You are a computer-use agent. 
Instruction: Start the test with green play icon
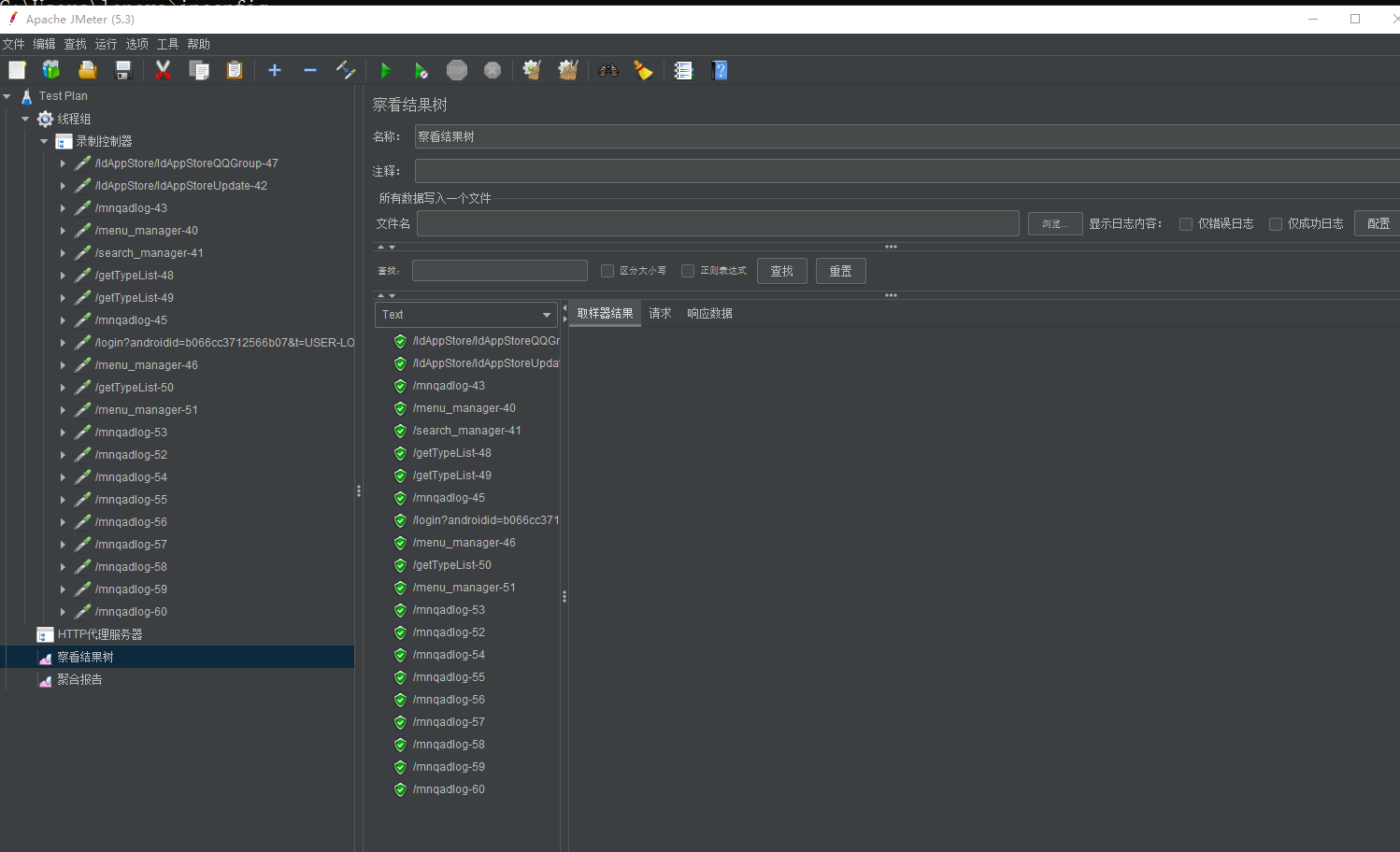(x=385, y=70)
